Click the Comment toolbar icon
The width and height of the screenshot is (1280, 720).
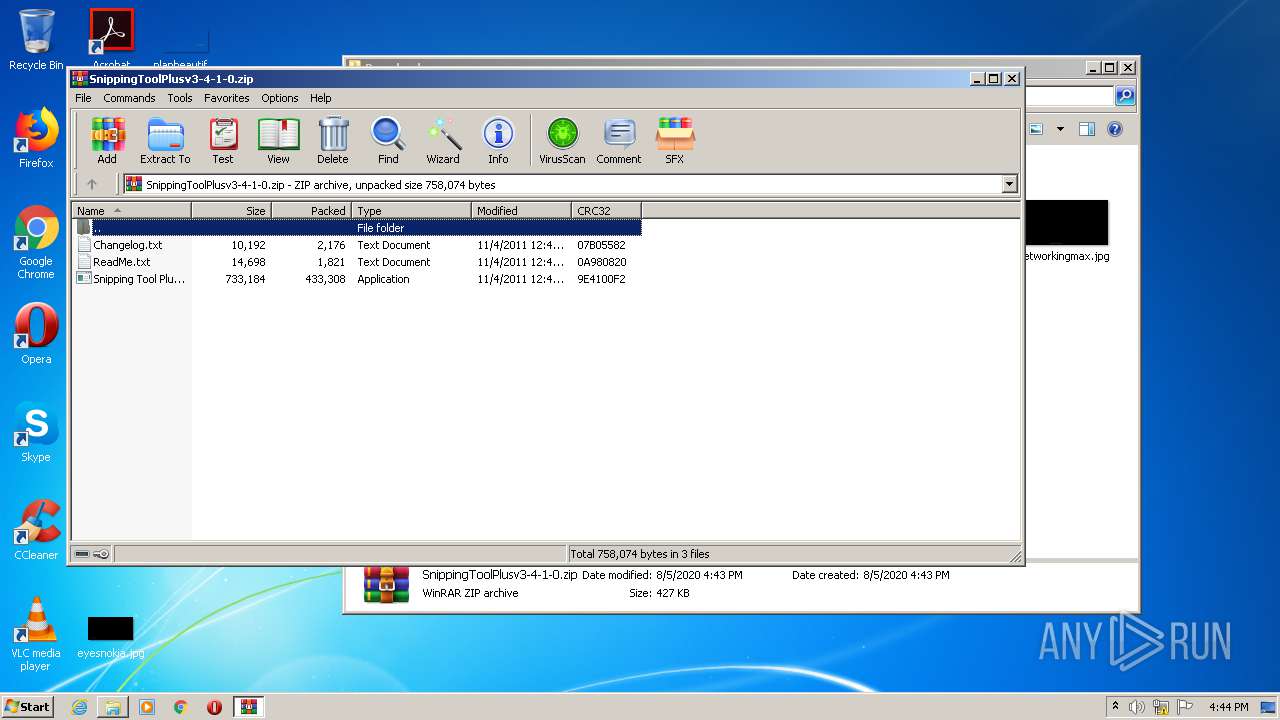pyautogui.click(x=619, y=141)
